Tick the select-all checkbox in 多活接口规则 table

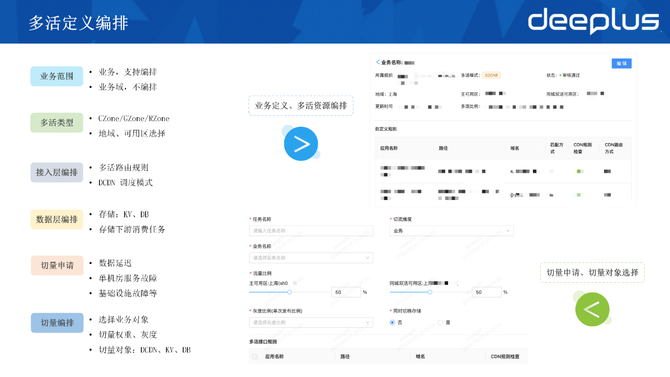[255, 356]
